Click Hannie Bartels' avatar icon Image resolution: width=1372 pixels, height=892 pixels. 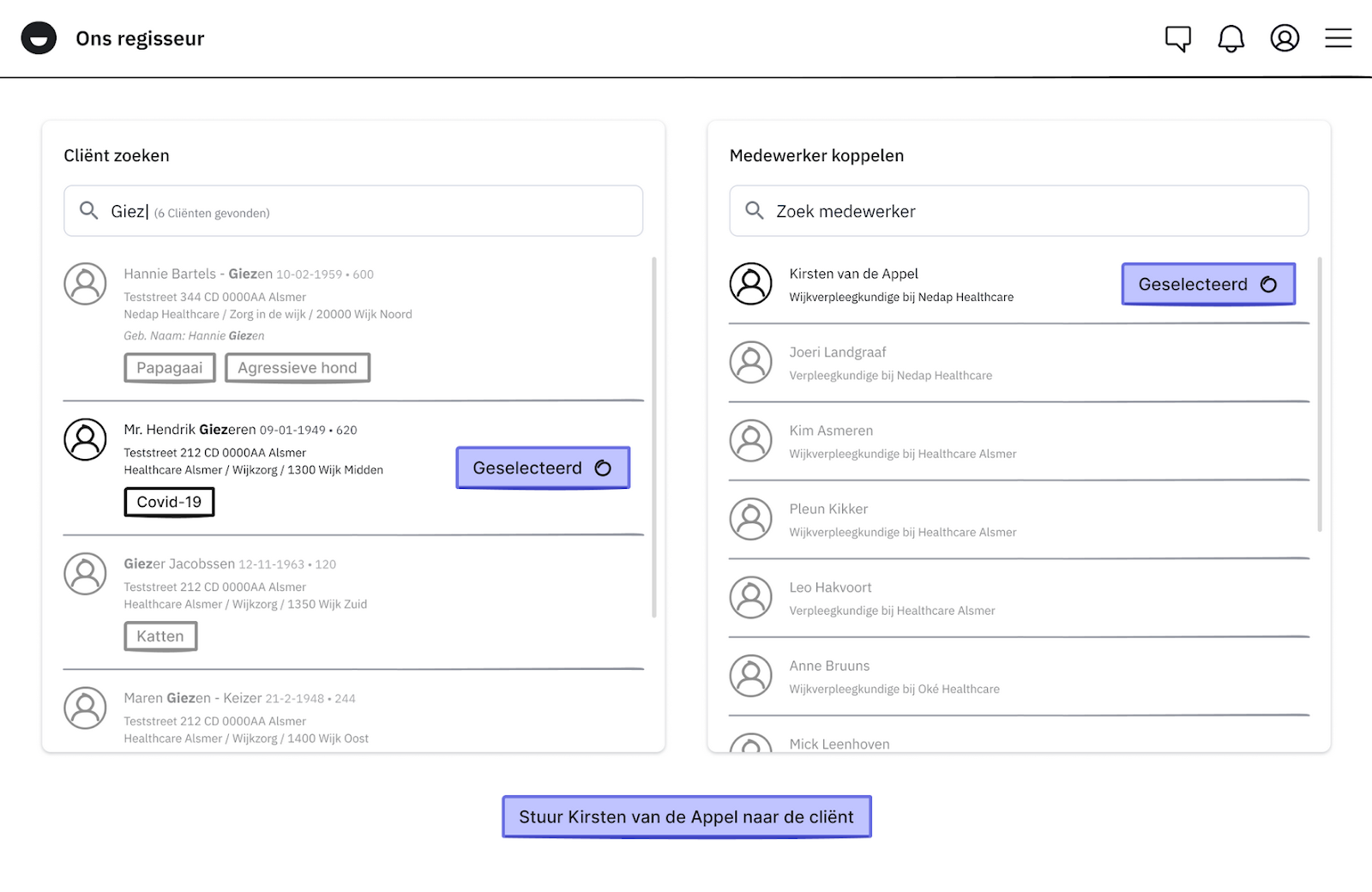point(85,284)
